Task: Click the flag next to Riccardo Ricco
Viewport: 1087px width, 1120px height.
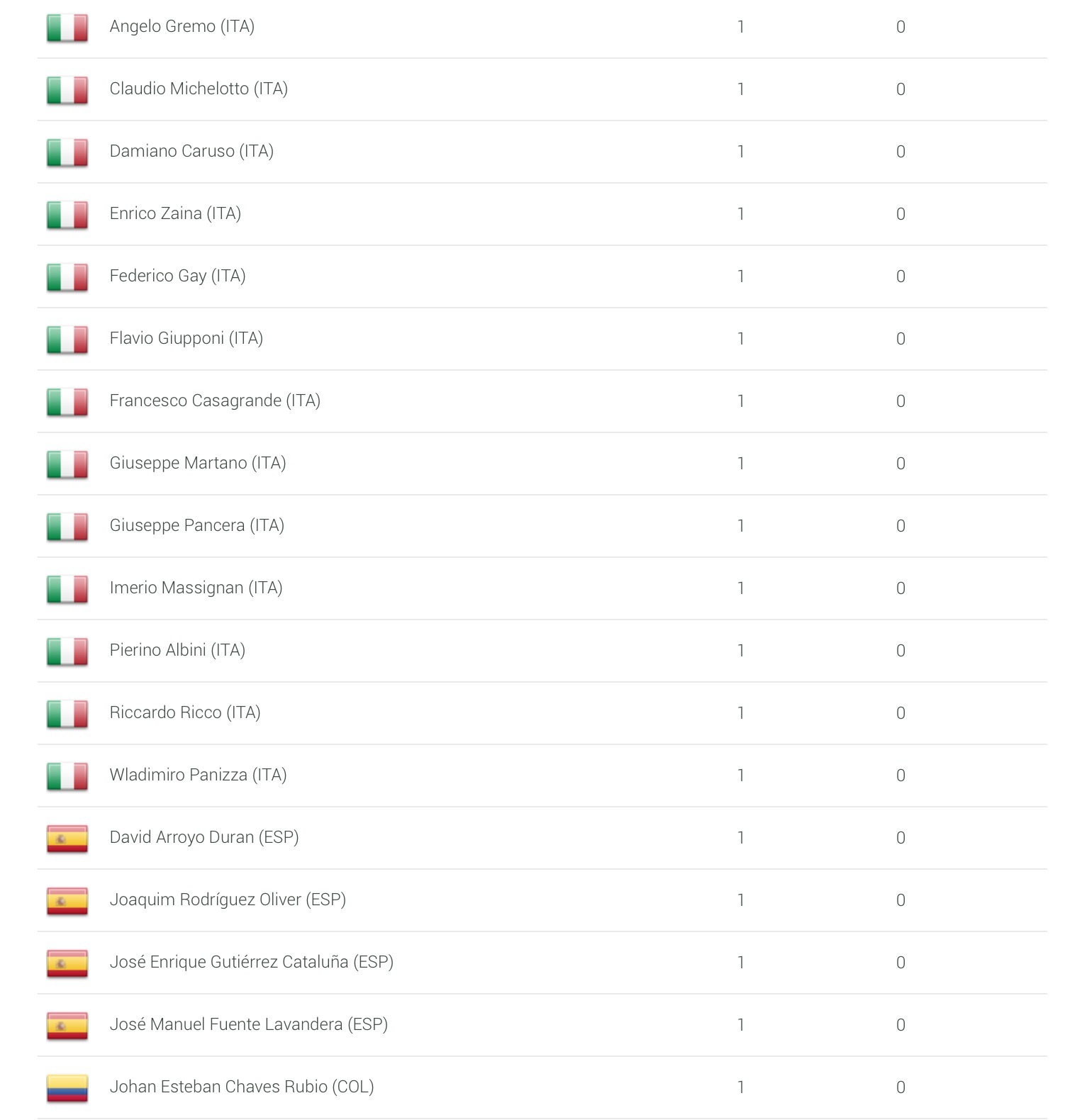Action: pyautogui.click(x=67, y=714)
